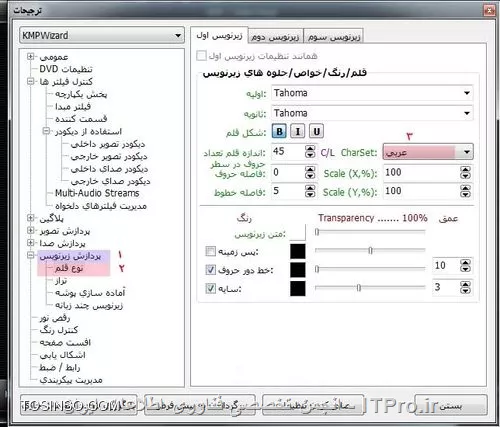This screenshot has width=500, height=427.
Task: Select the دیکودر تصویر خارجی tree item
Action: 109,156
